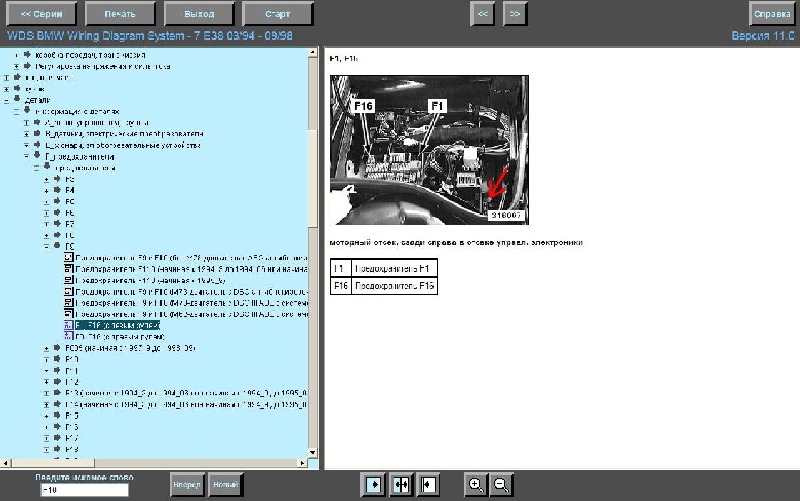
Task: Focus the search keyword input field
Action: (x=84, y=490)
